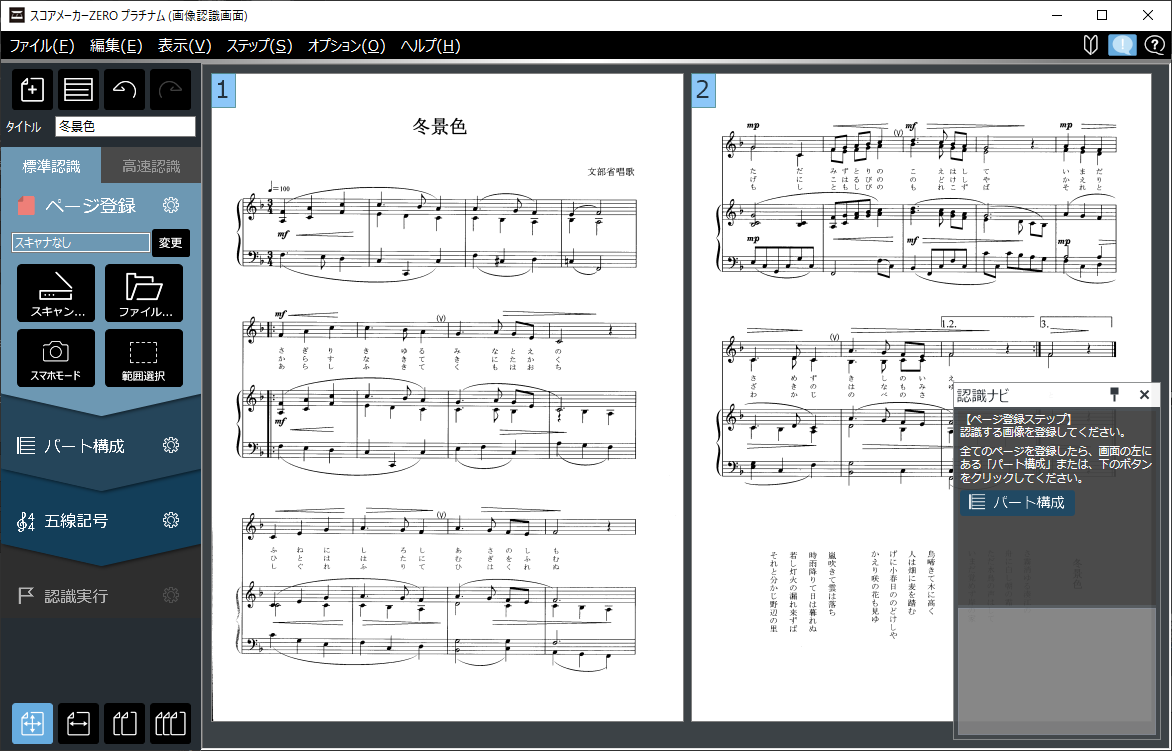1172x751 pixels.
Task: Switch to the 高速認識 tab
Action: click(151, 166)
